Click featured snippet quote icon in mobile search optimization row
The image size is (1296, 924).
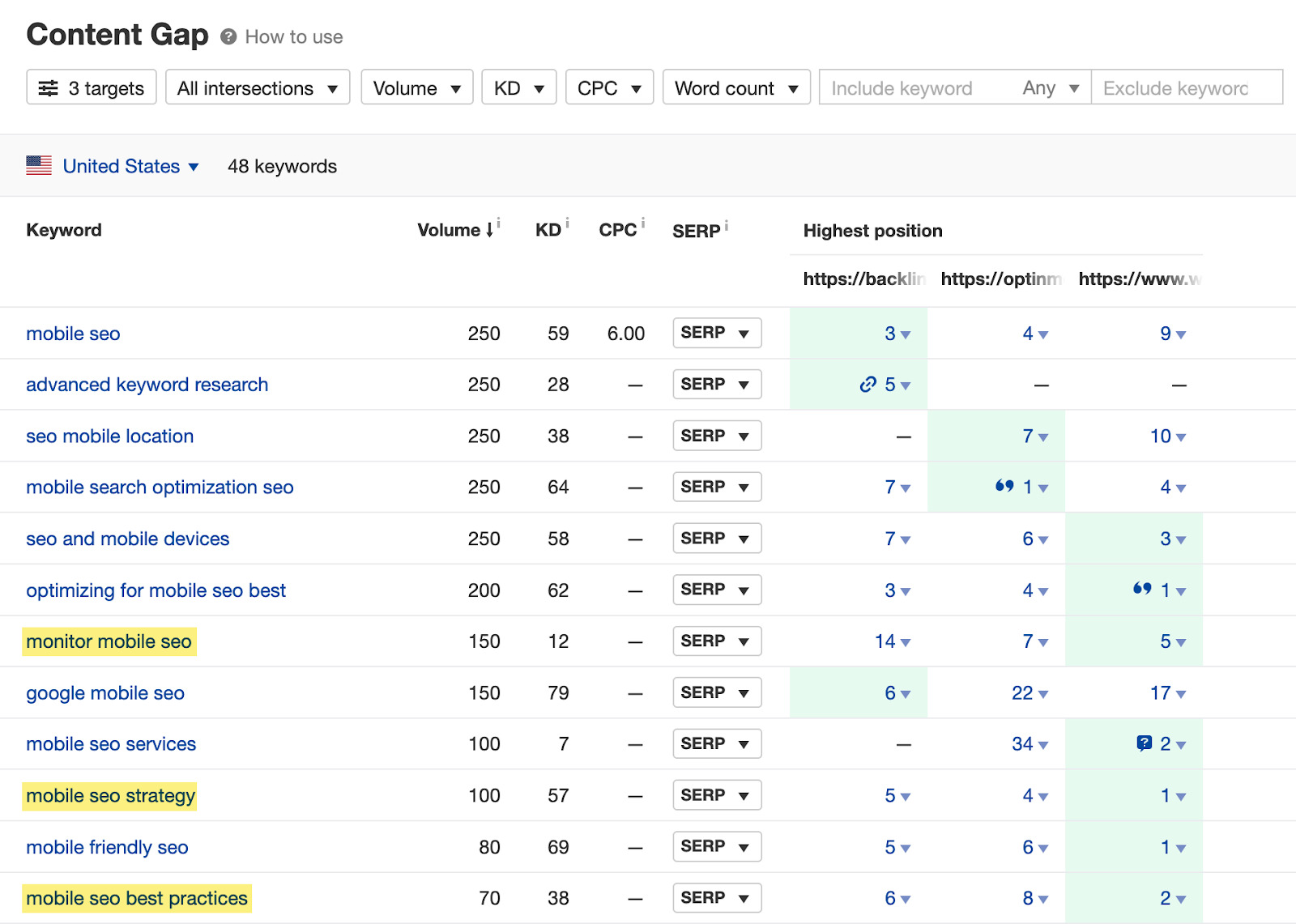1004,487
